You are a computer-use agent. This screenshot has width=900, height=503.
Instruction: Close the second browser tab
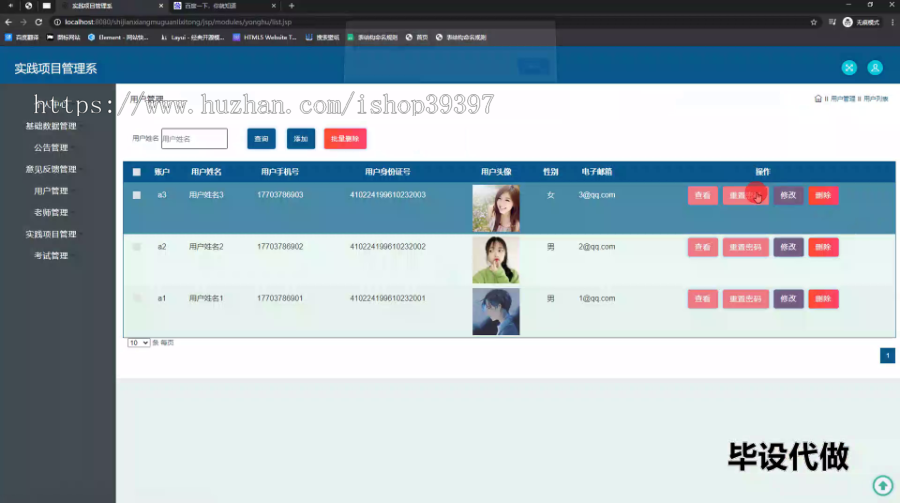274,6
